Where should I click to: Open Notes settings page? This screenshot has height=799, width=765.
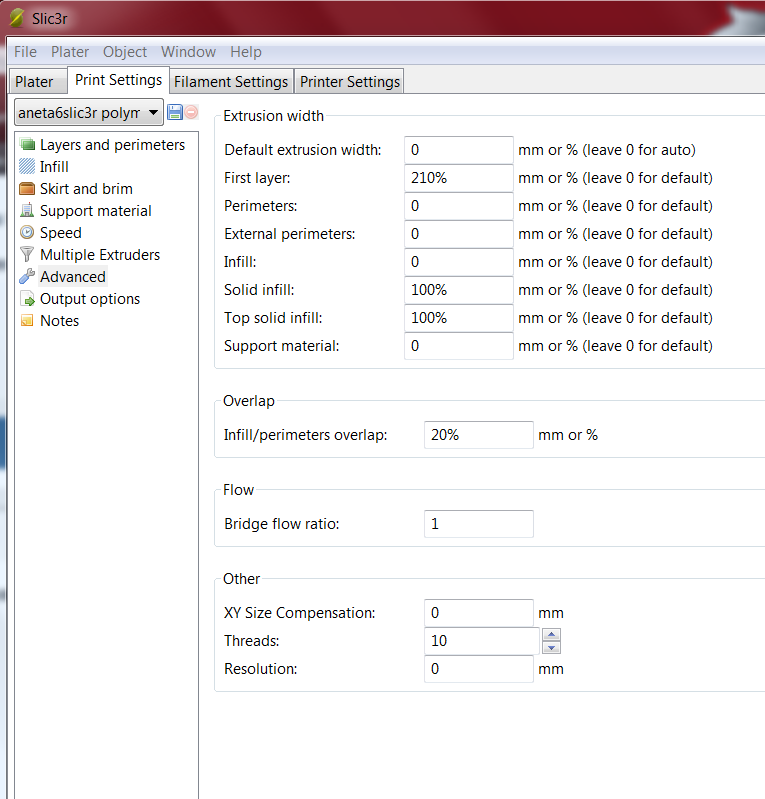click(60, 321)
